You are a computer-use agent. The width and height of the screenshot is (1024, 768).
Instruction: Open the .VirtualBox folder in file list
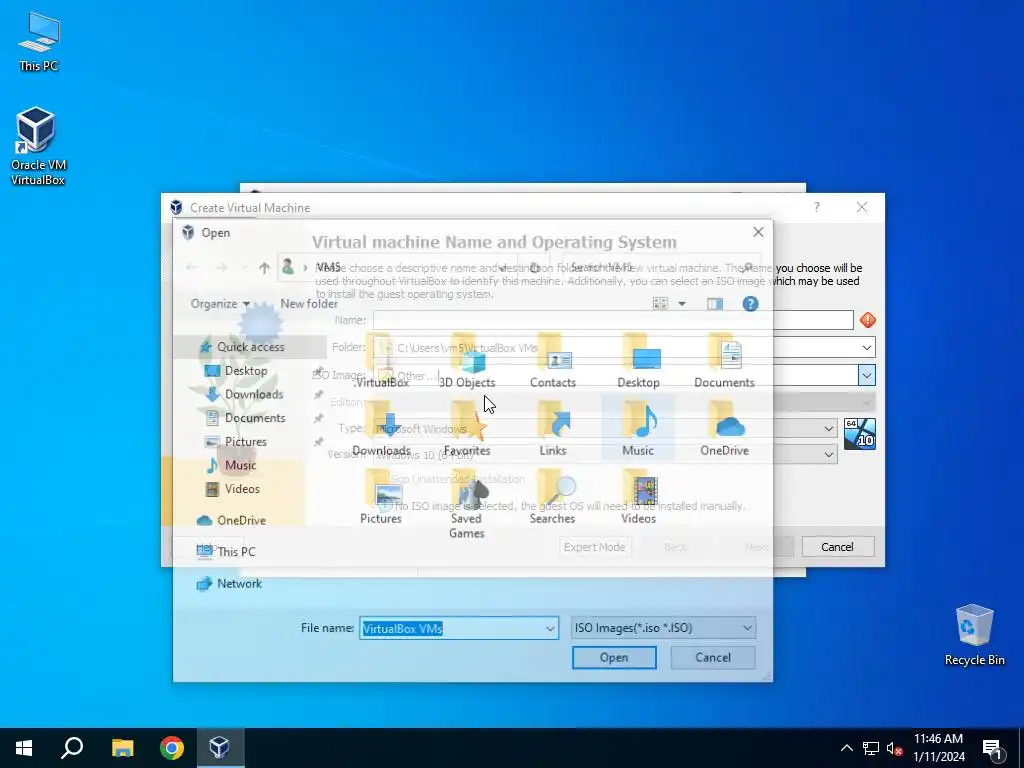click(381, 362)
